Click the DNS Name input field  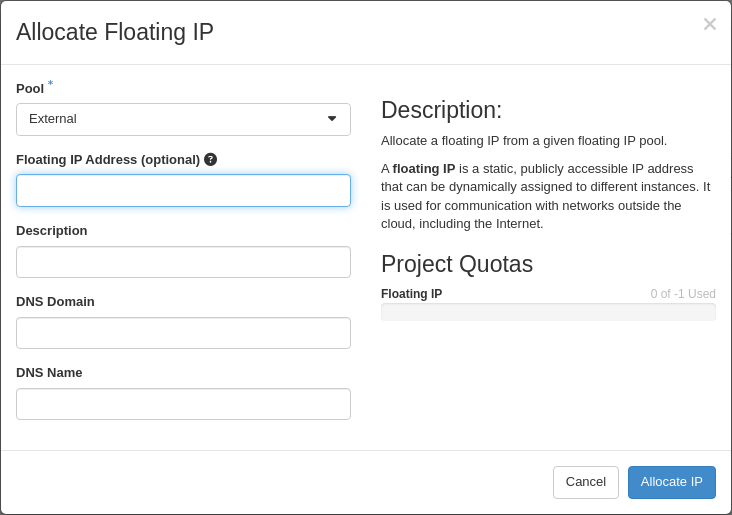[x=183, y=404]
